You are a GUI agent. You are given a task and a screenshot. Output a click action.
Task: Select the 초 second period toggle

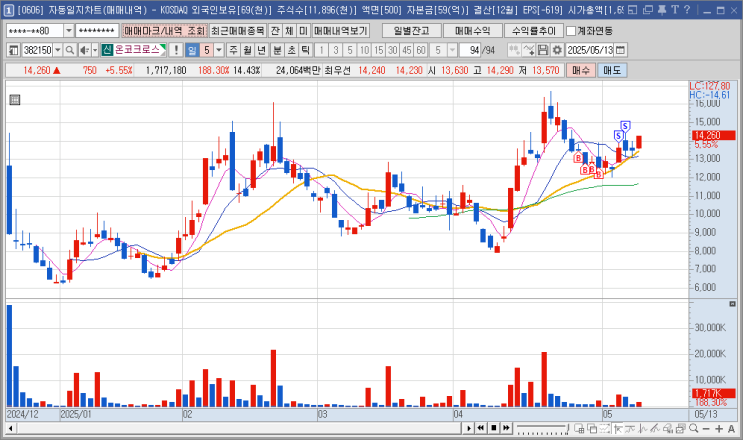pos(291,50)
